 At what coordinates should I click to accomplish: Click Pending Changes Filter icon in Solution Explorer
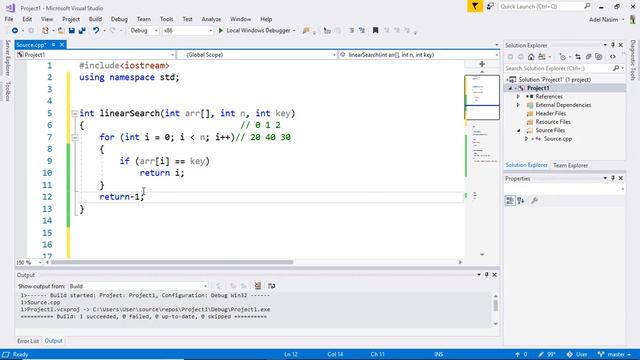tap(563, 57)
